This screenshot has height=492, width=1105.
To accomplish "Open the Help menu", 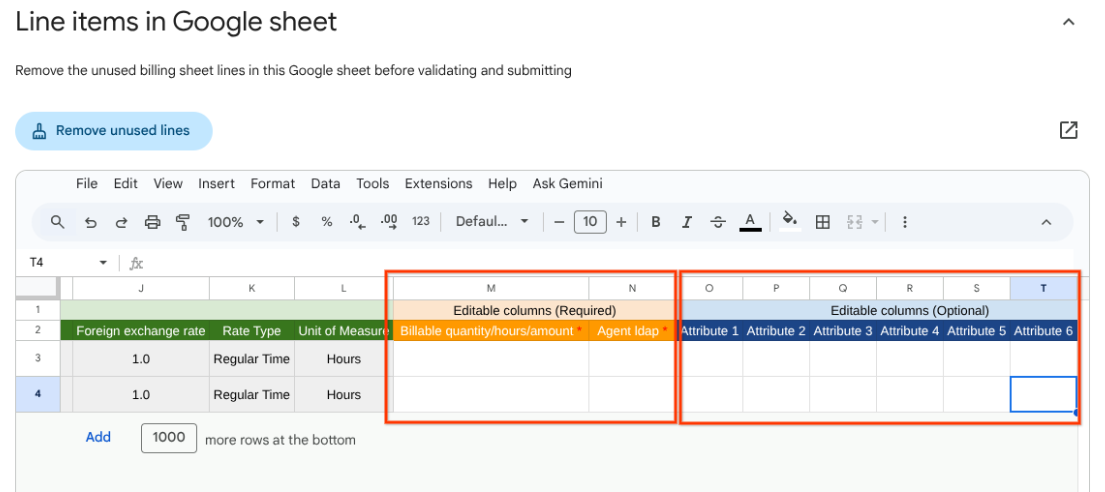I will 502,183.
